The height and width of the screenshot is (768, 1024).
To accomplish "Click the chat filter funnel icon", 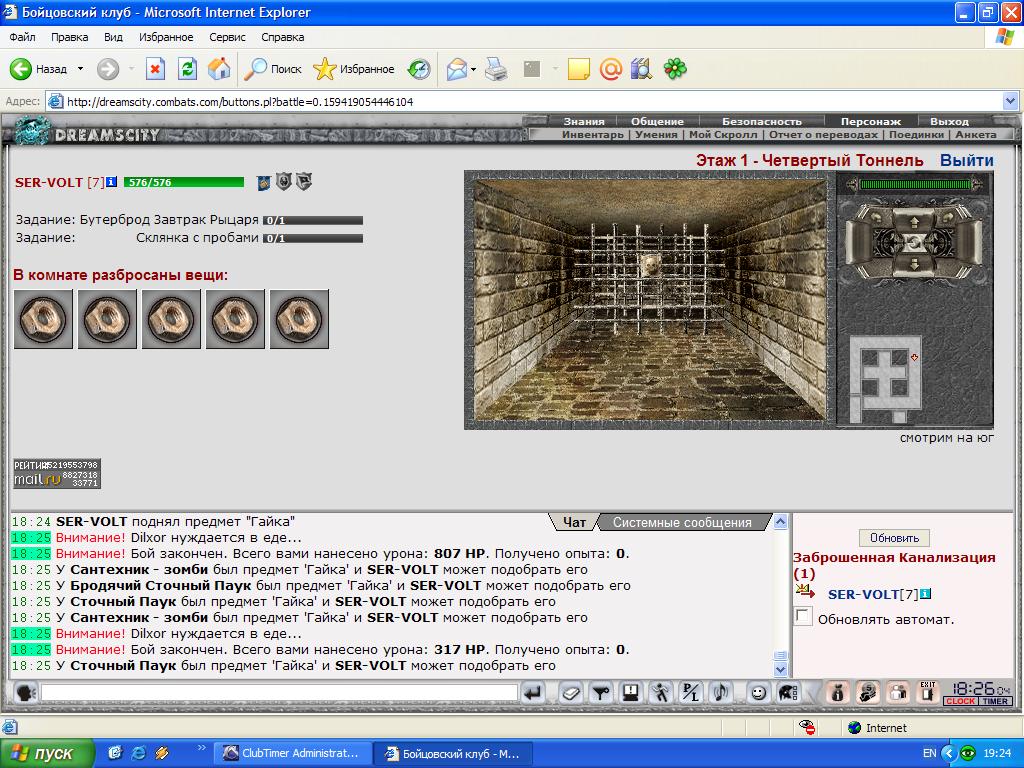I will point(601,692).
